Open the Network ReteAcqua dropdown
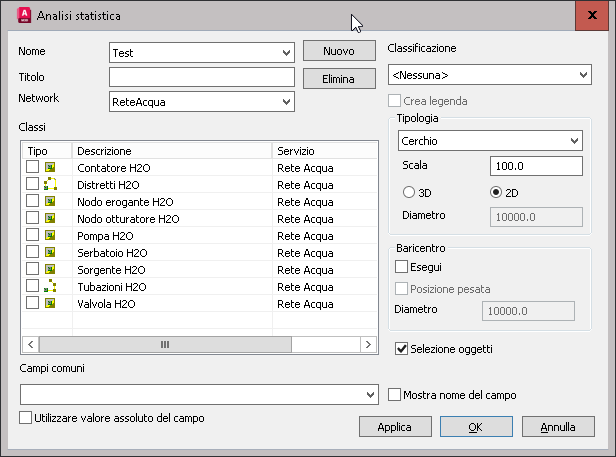The width and height of the screenshot is (616, 457). (x=201, y=101)
